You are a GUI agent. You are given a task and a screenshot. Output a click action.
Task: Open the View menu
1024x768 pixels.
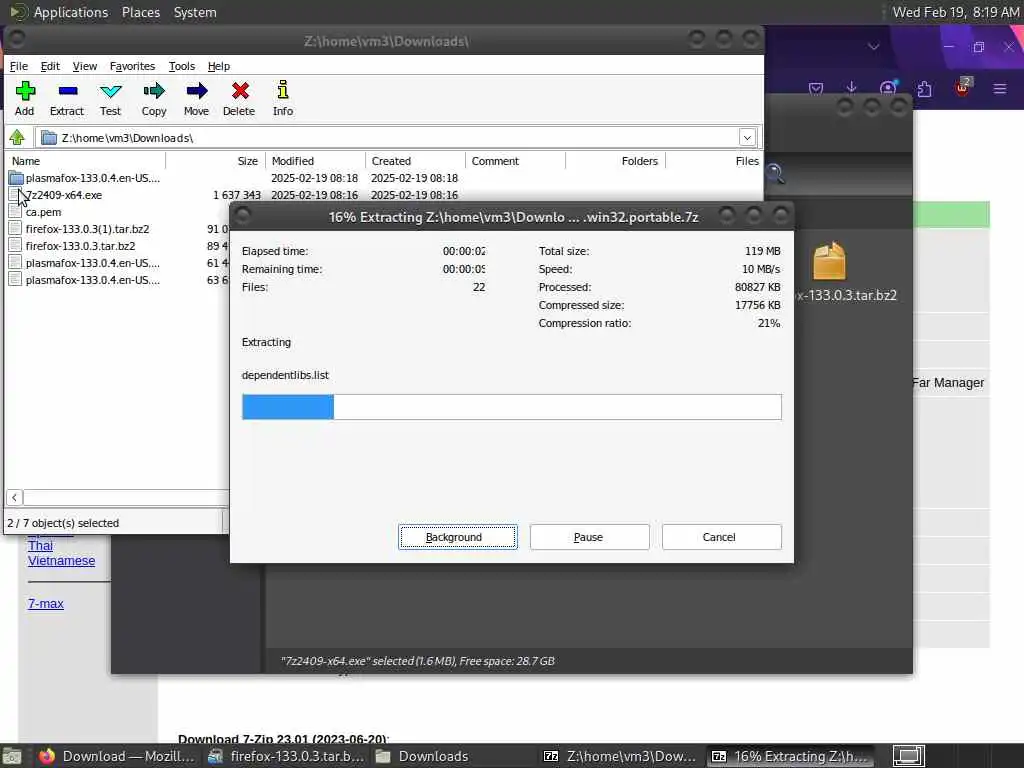[x=85, y=66]
